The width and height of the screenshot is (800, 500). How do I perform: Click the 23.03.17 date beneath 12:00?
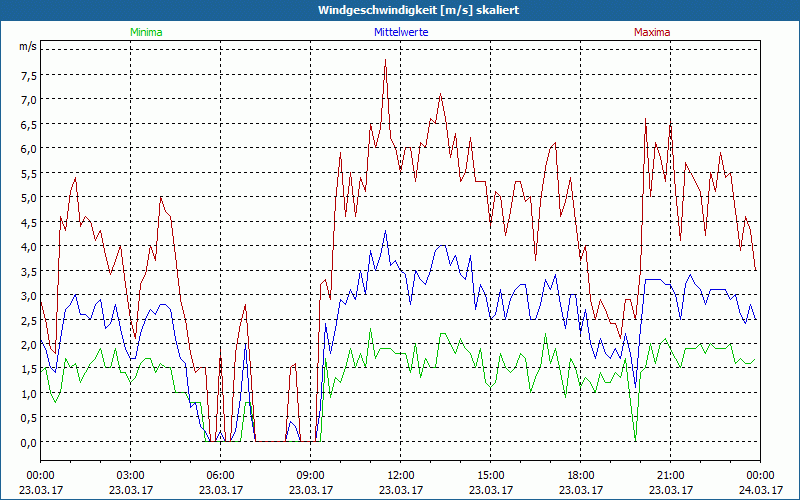(x=401, y=490)
